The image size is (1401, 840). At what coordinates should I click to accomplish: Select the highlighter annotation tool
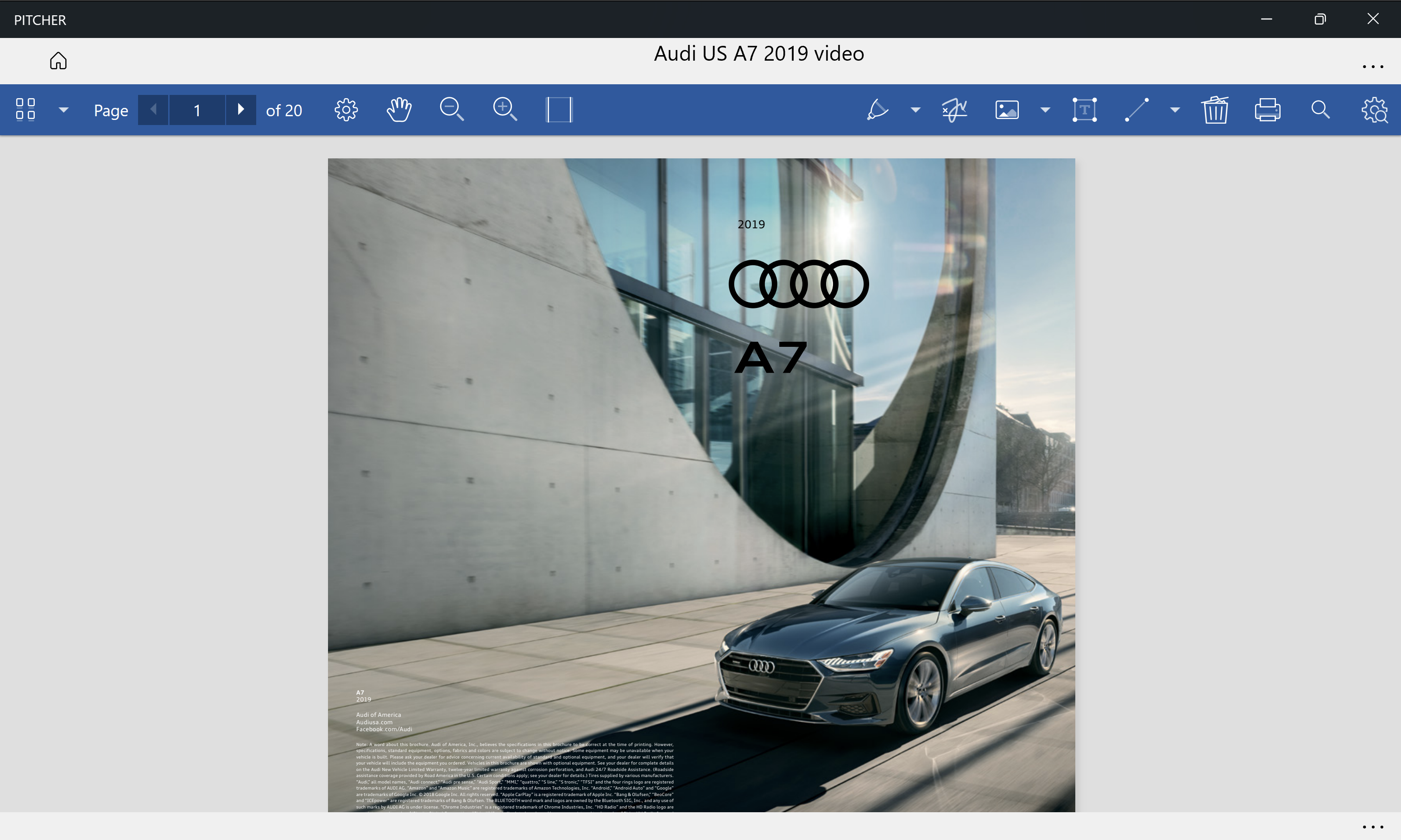(877, 110)
